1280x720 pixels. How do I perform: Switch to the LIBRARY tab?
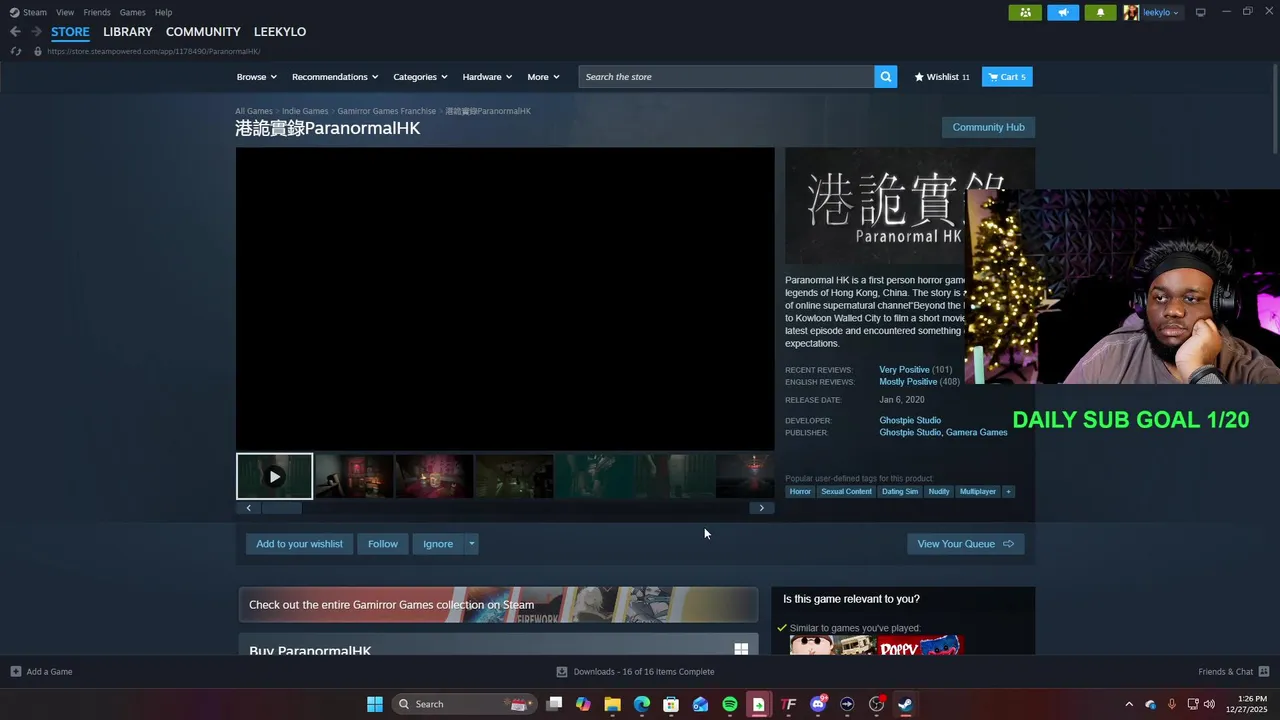128,32
